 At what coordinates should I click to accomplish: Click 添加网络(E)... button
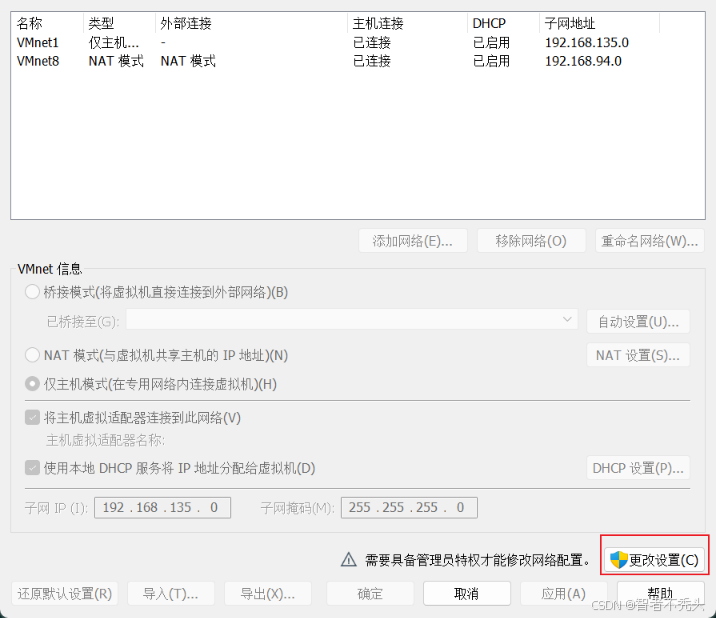[x=413, y=241]
